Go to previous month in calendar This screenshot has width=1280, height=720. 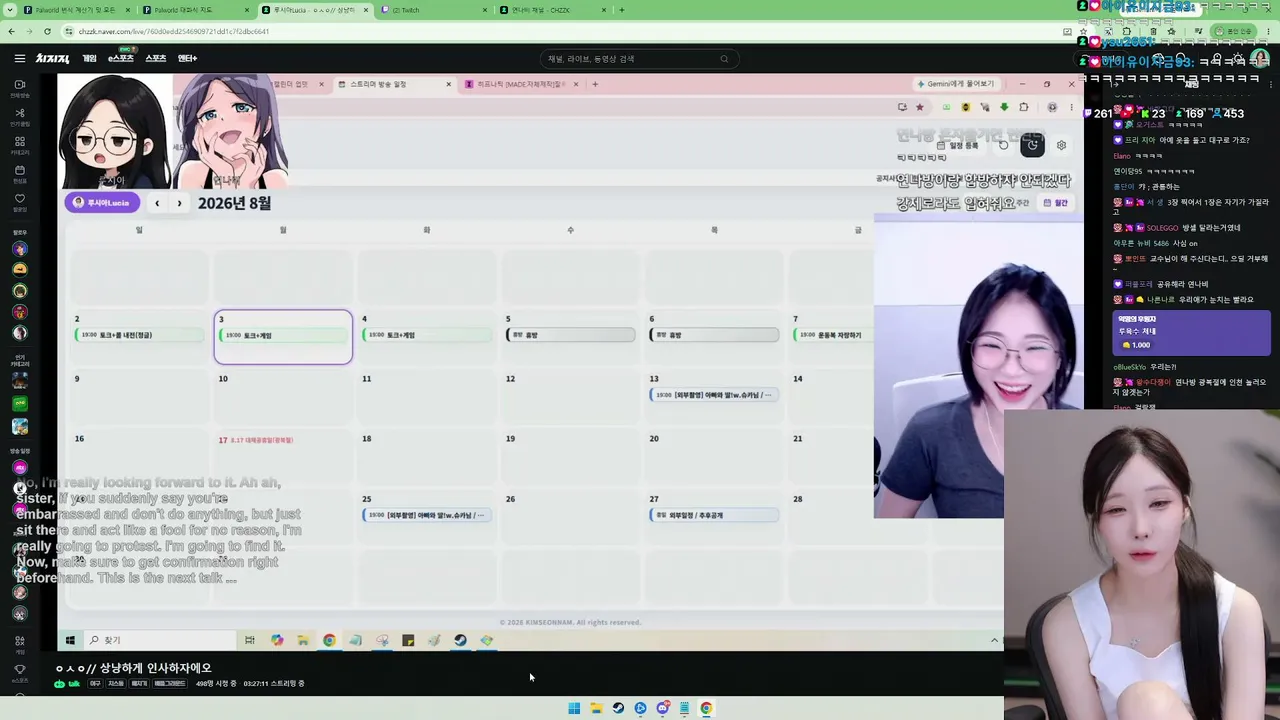[x=157, y=203]
